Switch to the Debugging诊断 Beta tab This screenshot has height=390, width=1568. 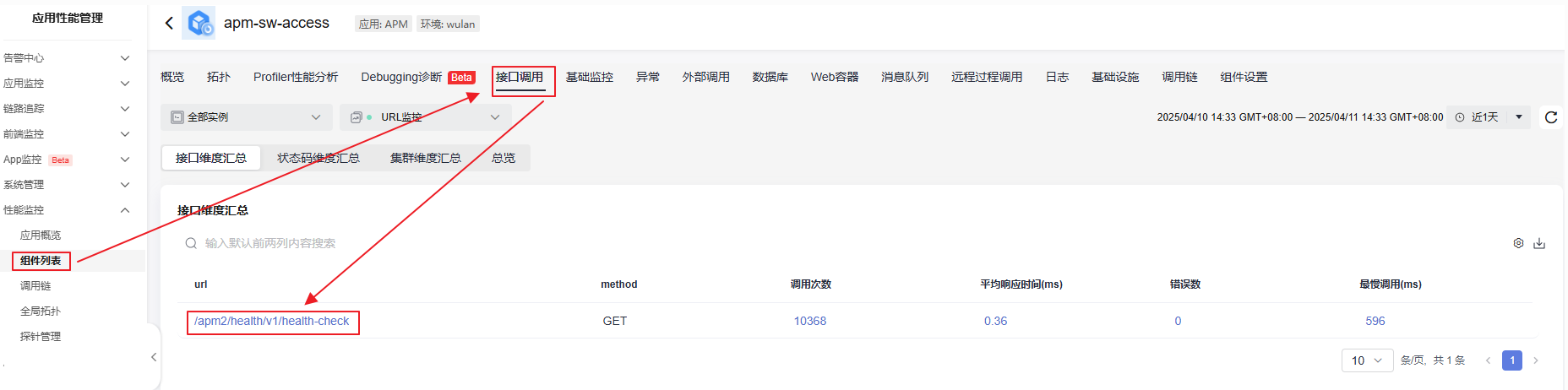pos(418,77)
